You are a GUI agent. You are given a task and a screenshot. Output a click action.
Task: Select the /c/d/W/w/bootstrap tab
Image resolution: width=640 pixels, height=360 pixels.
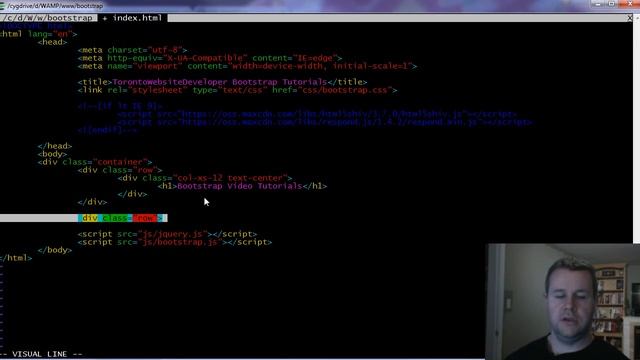point(48,18)
